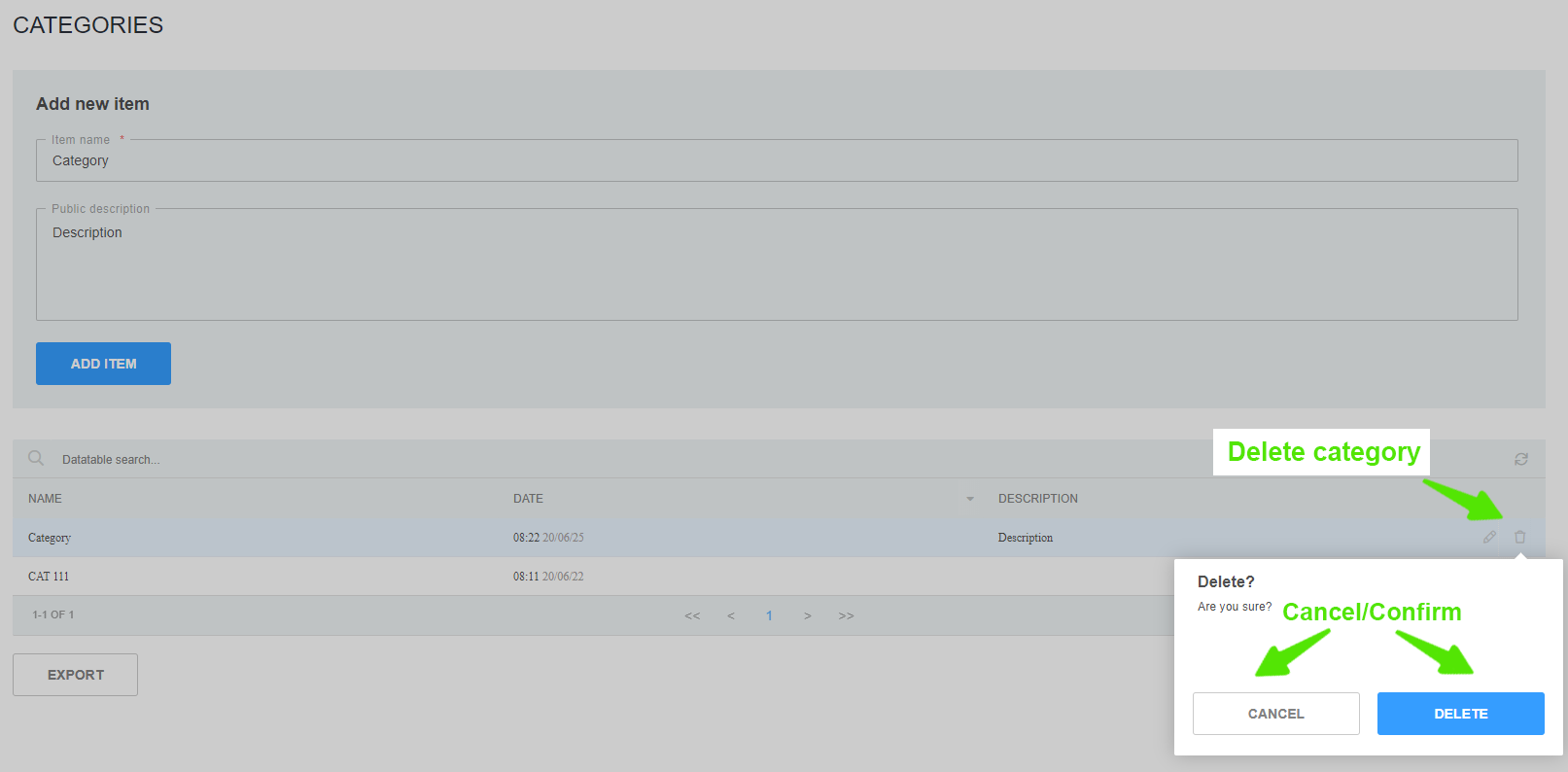Image resolution: width=1568 pixels, height=772 pixels.
Task: Select page 1 in the pagination
Action: (769, 615)
